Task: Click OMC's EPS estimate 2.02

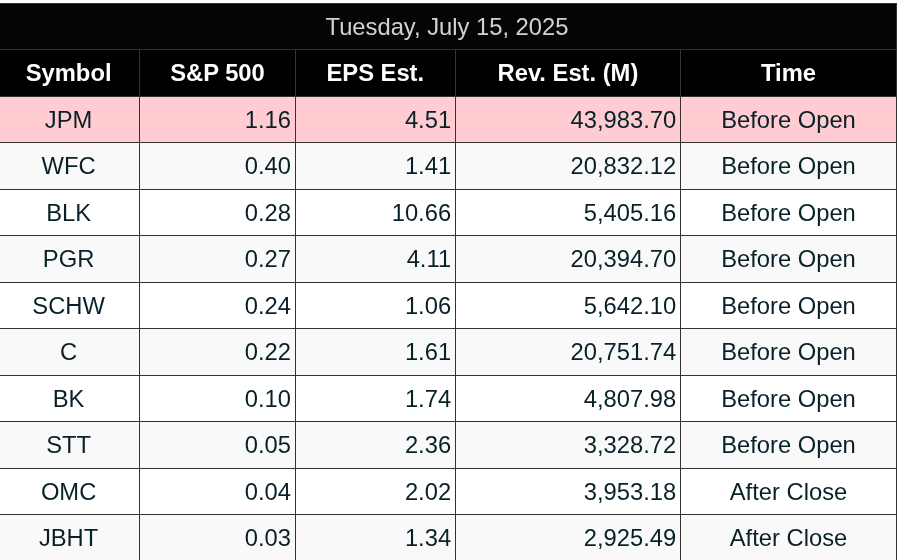Action: (x=428, y=491)
